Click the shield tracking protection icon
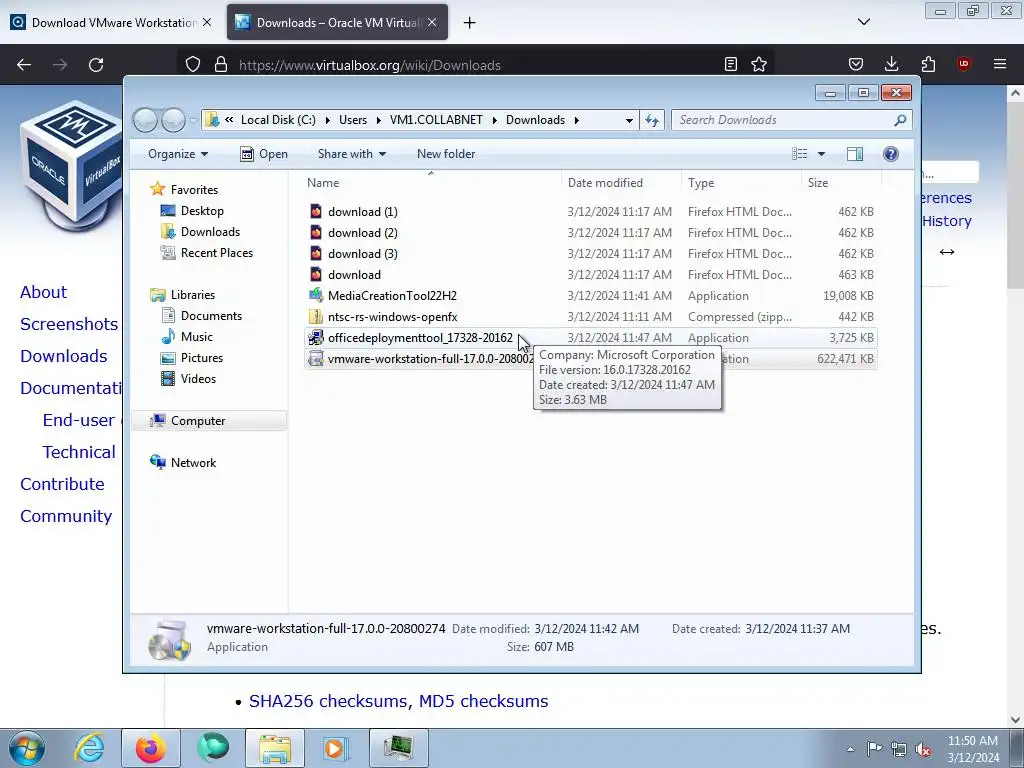Screen dimensions: 1024x768 pyautogui.click(x=193, y=65)
